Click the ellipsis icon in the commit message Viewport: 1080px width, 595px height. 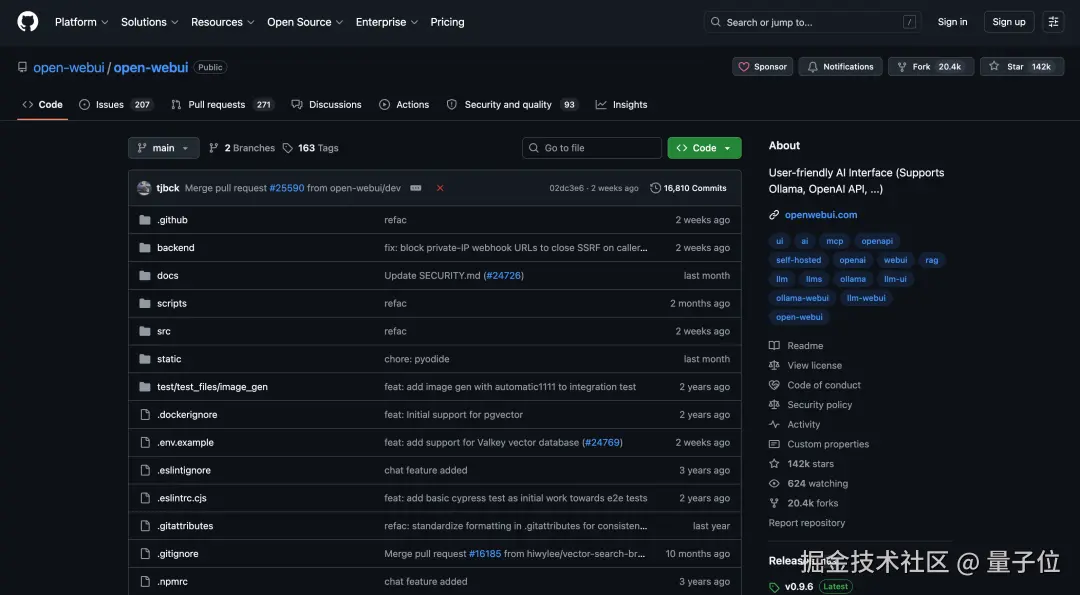click(x=416, y=188)
